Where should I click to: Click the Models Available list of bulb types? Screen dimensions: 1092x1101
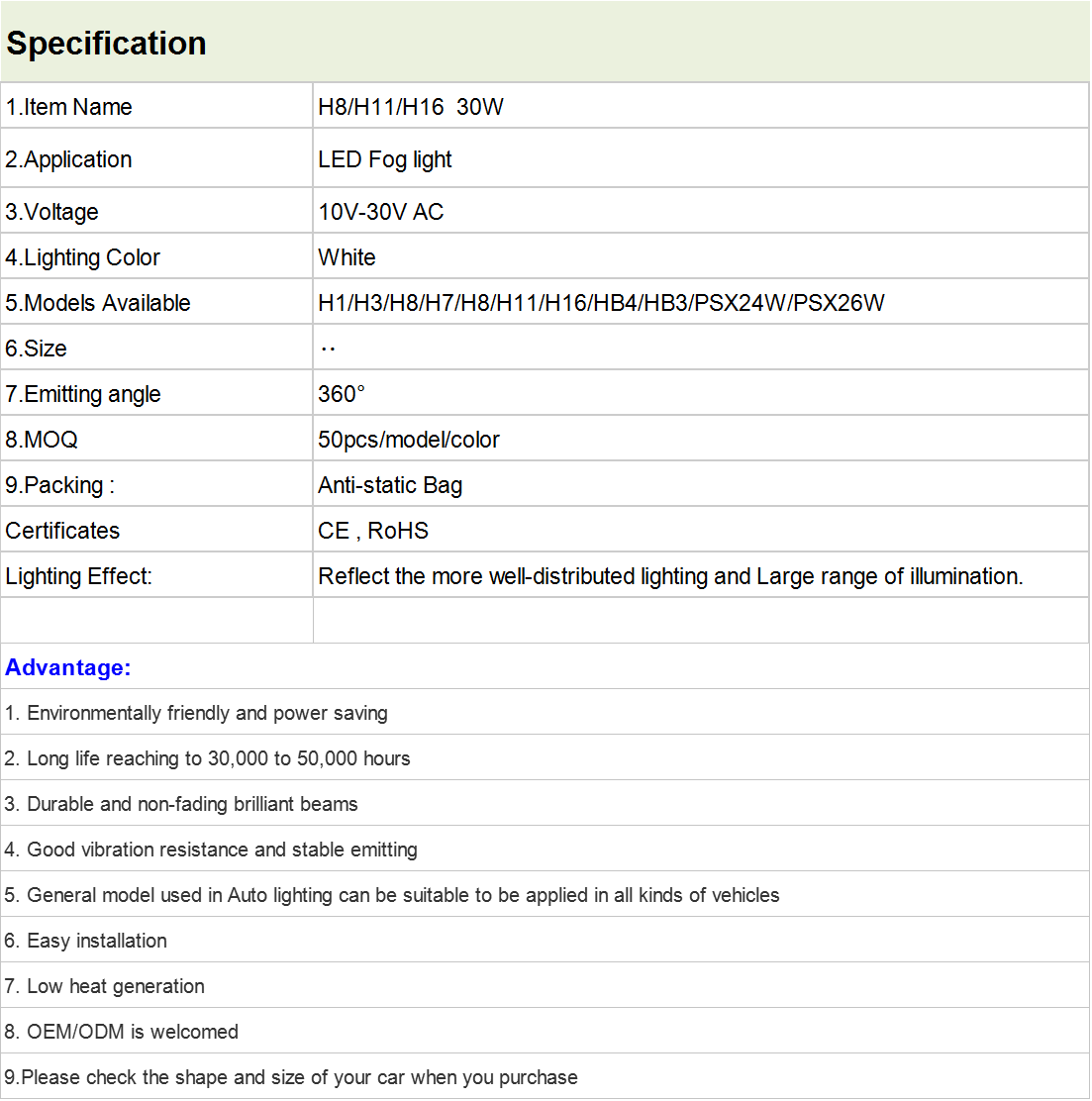tap(601, 303)
